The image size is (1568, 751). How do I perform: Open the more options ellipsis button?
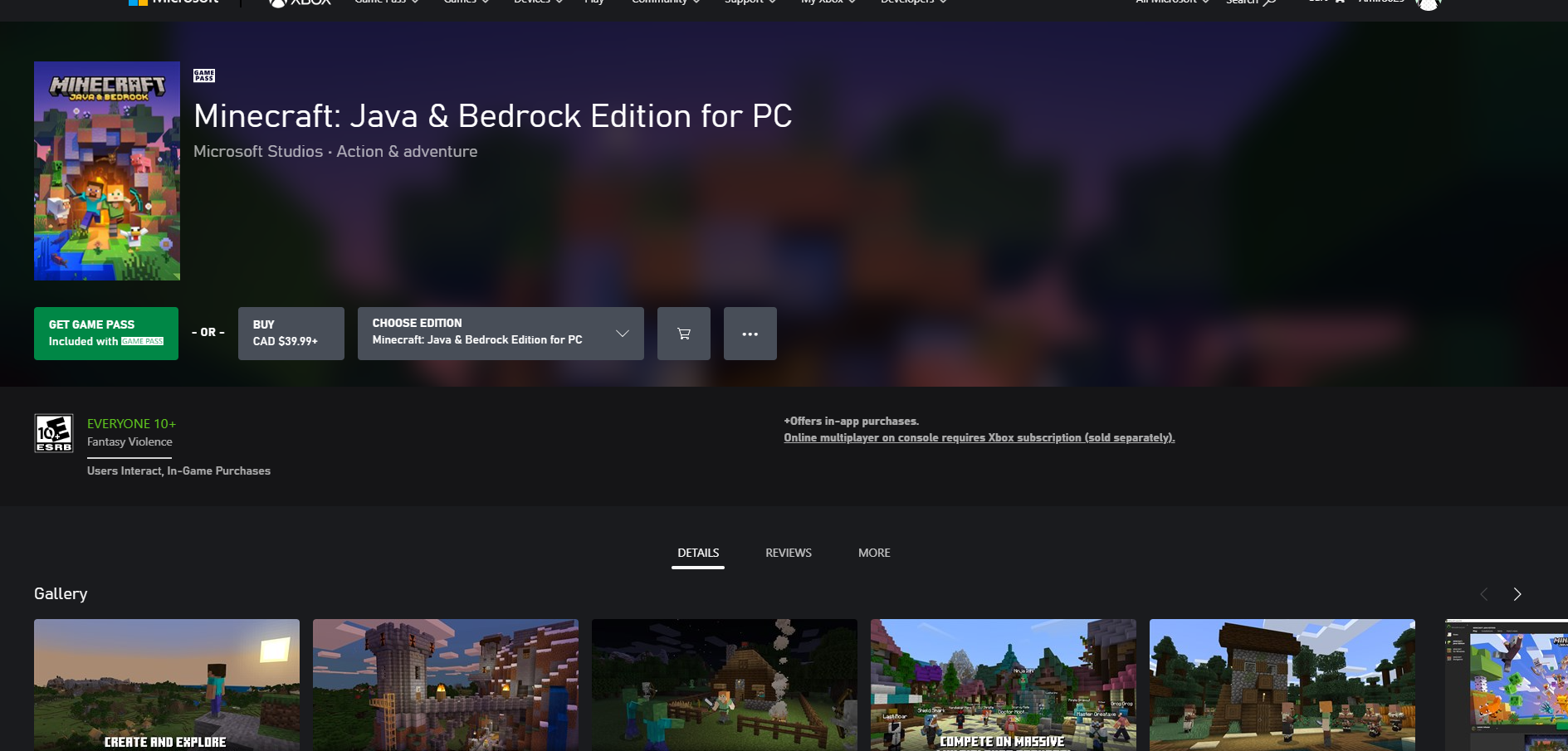750,334
